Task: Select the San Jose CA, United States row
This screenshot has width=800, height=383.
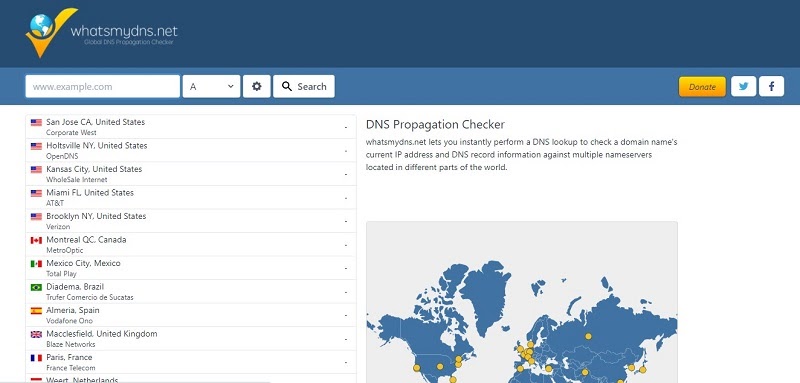Action: pyautogui.click(x=191, y=126)
